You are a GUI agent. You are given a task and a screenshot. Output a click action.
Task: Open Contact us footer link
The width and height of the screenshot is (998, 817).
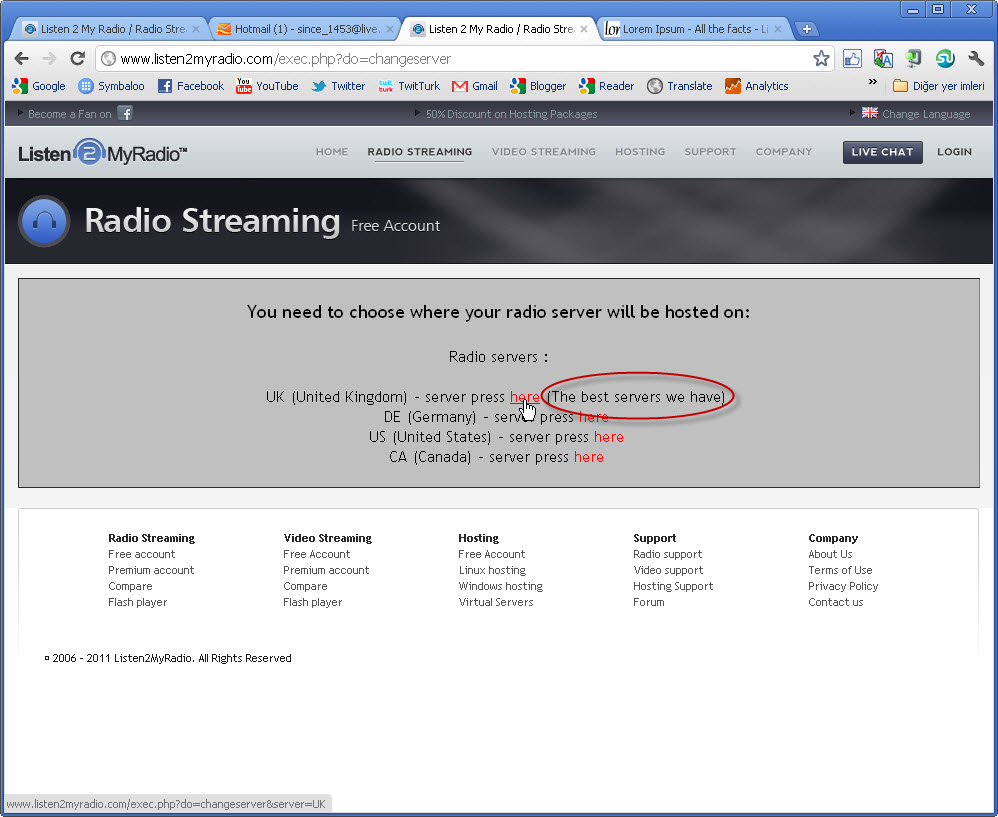pyautogui.click(x=836, y=602)
